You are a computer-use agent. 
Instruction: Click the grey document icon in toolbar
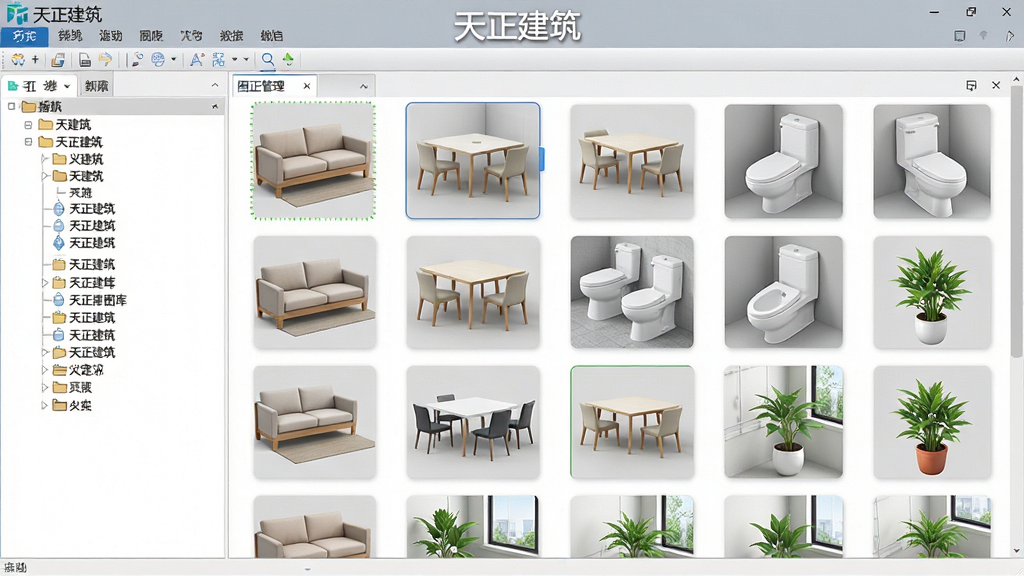coord(85,60)
